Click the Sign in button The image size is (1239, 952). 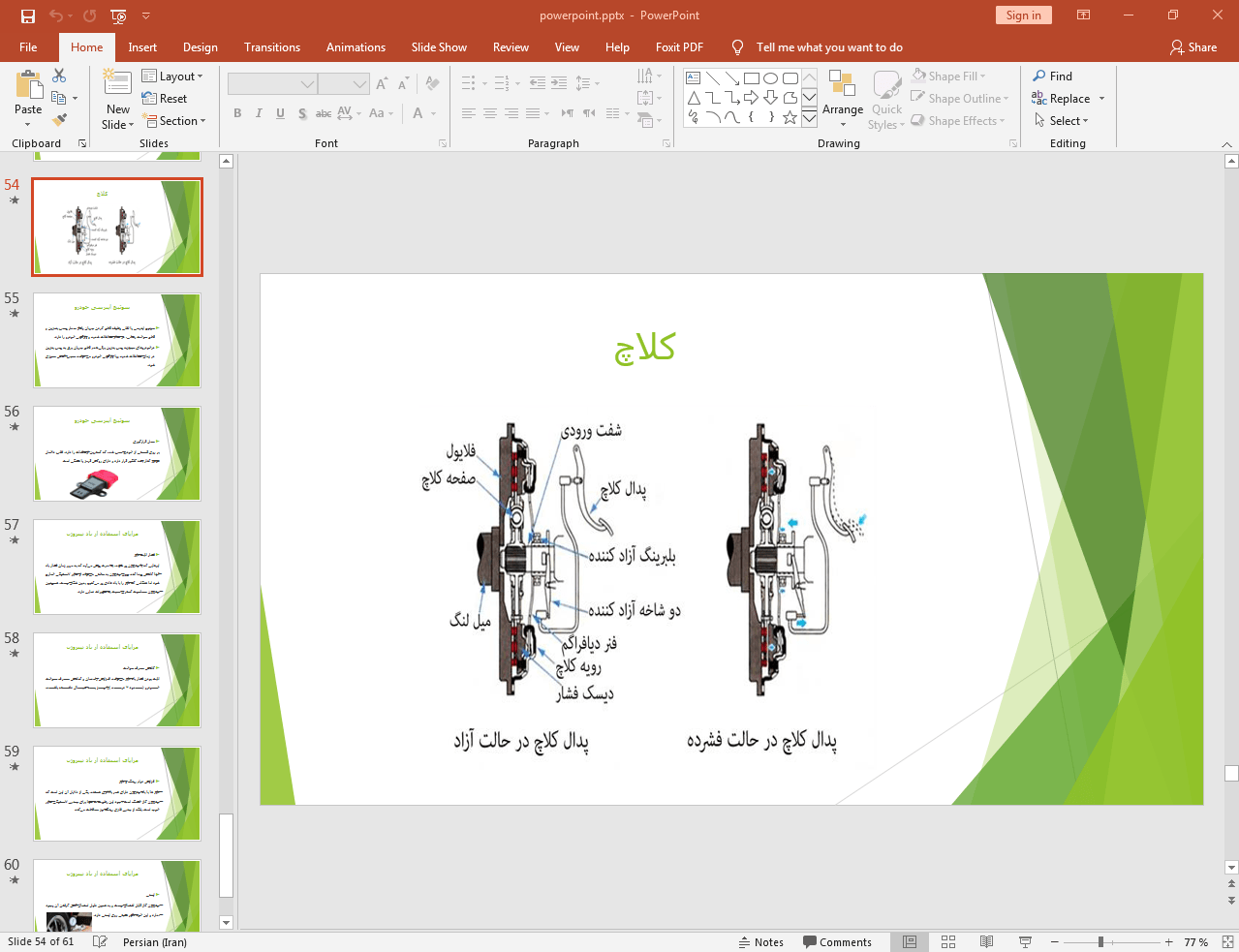1023,15
